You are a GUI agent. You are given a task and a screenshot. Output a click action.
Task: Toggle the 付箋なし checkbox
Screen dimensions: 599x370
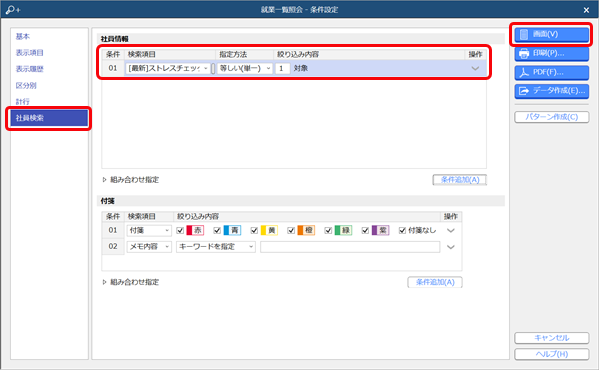pos(402,231)
